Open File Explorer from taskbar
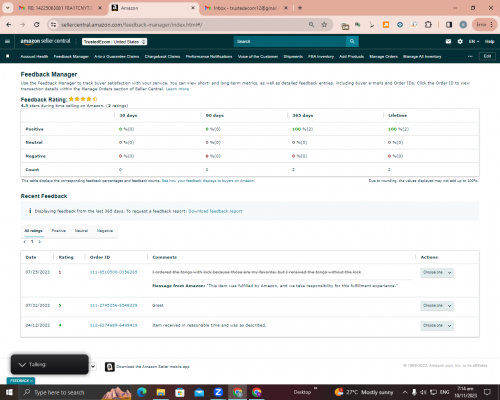 pyautogui.click(x=161, y=392)
